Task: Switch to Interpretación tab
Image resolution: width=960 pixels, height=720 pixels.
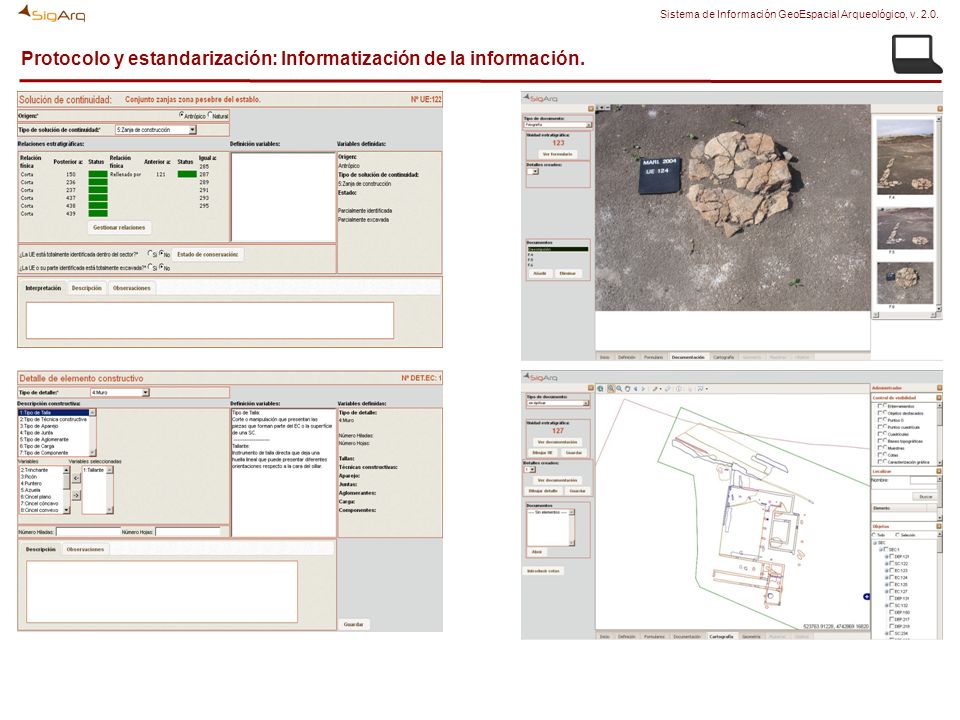Action: (43, 288)
